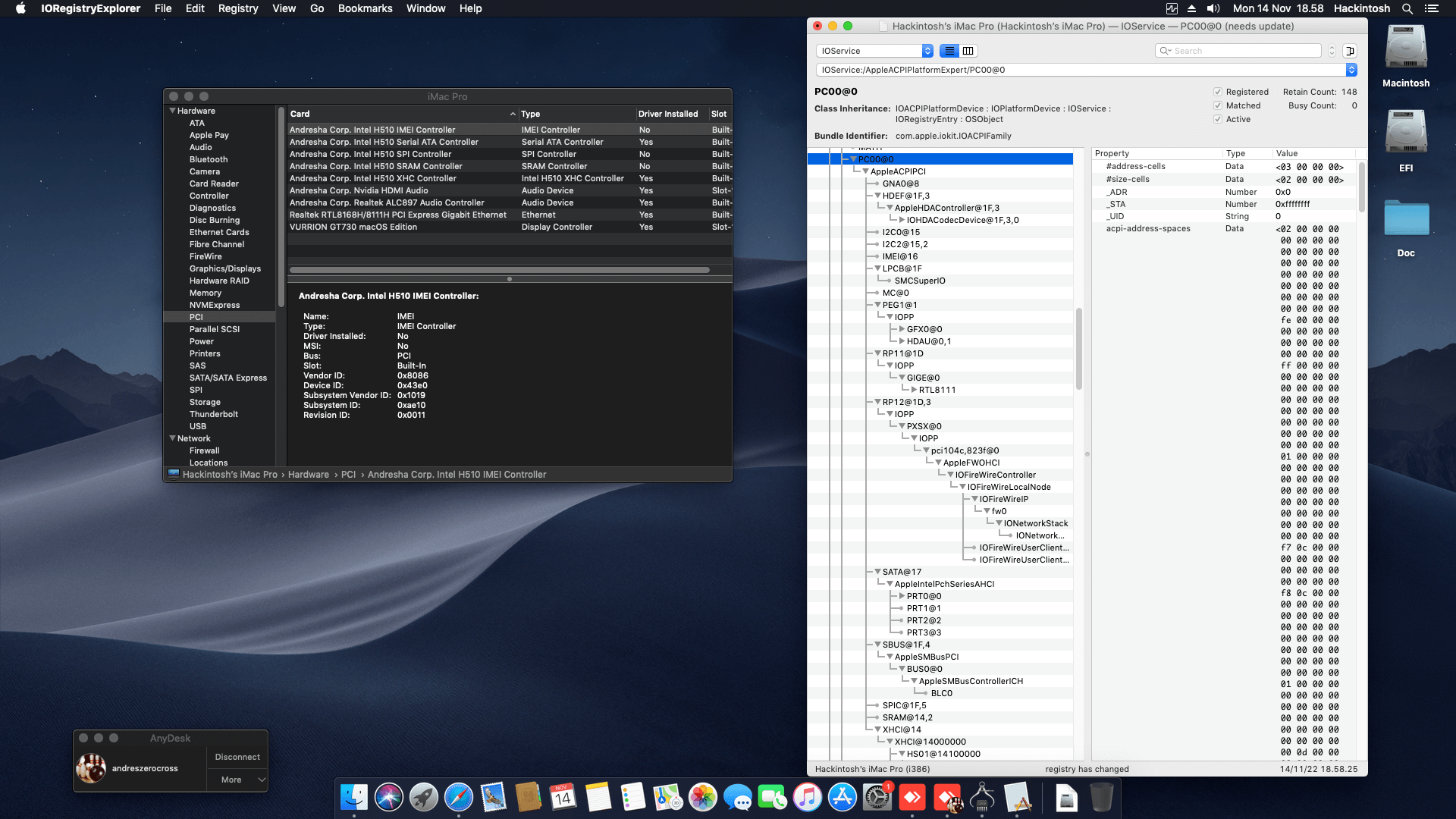Collapse the PC00@0 tree node

point(853,159)
